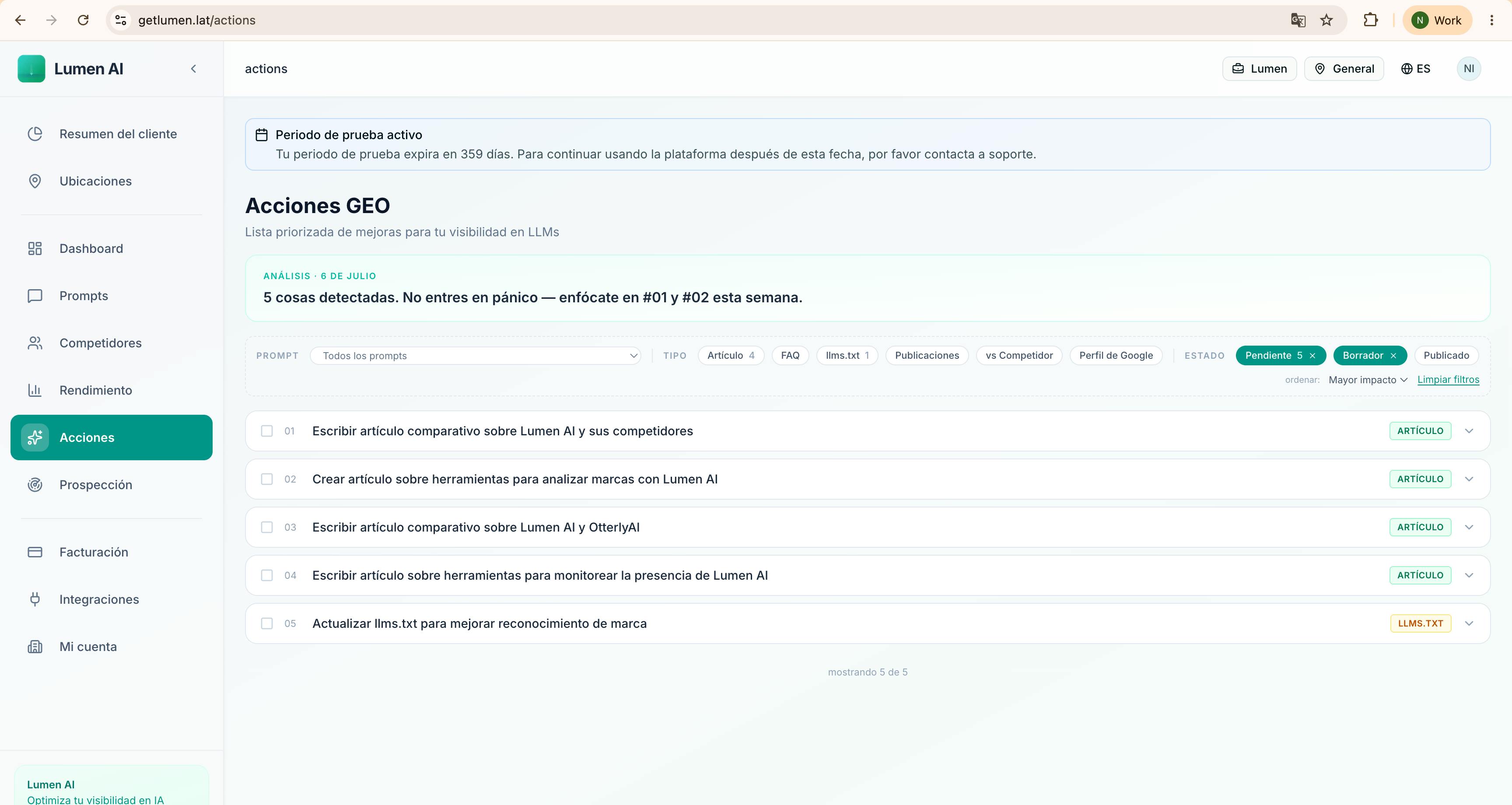
Task: Toggle the FAQ type filter chip
Action: (790, 356)
